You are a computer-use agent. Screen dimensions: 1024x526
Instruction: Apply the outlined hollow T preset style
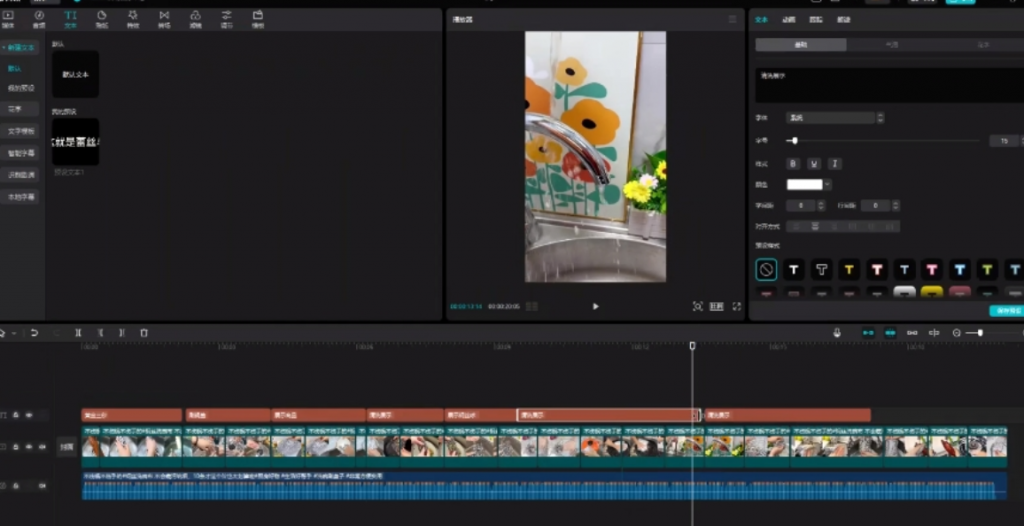[822, 269]
